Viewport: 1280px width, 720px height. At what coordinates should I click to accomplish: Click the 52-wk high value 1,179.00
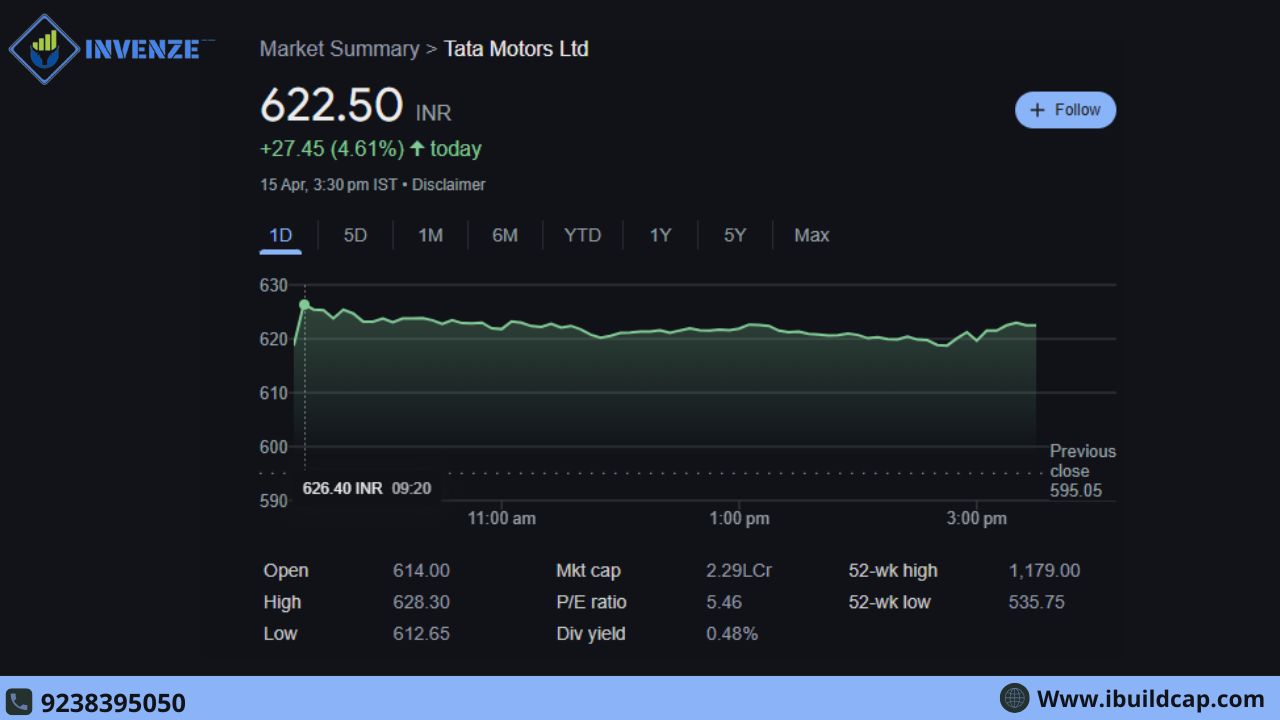point(1044,571)
